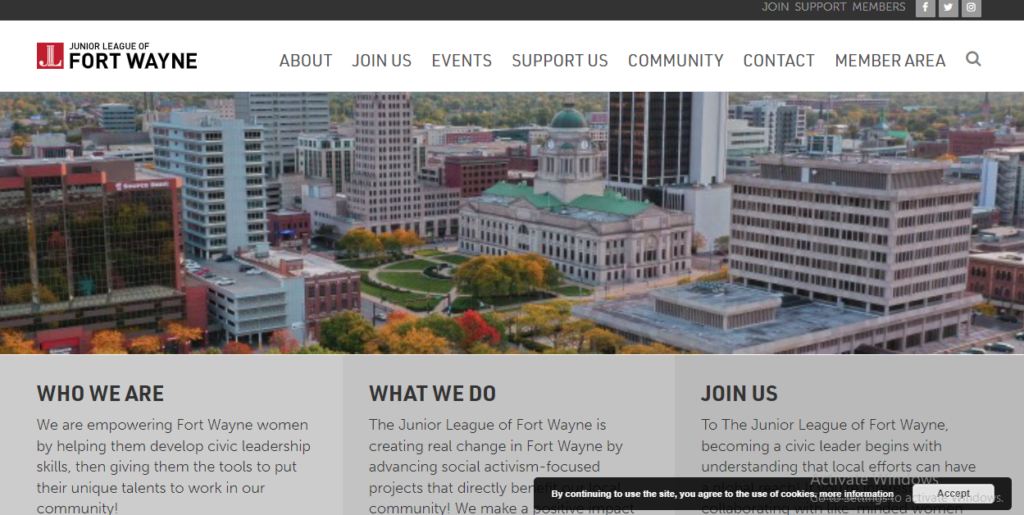Go to the EVENTS menu

tap(462, 61)
